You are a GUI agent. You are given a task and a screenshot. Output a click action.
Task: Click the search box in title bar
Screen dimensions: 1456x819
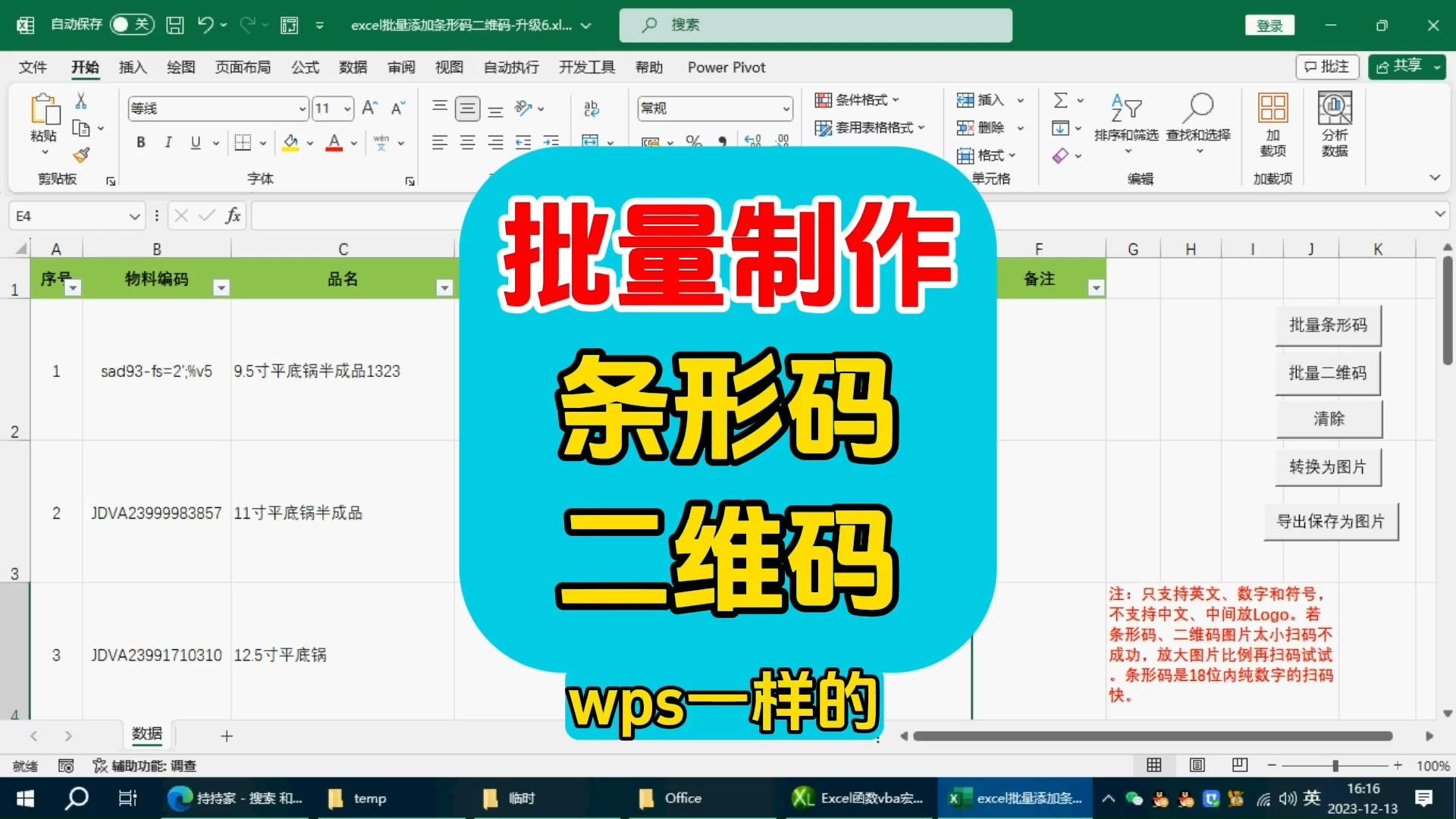pyautogui.click(x=816, y=25)
